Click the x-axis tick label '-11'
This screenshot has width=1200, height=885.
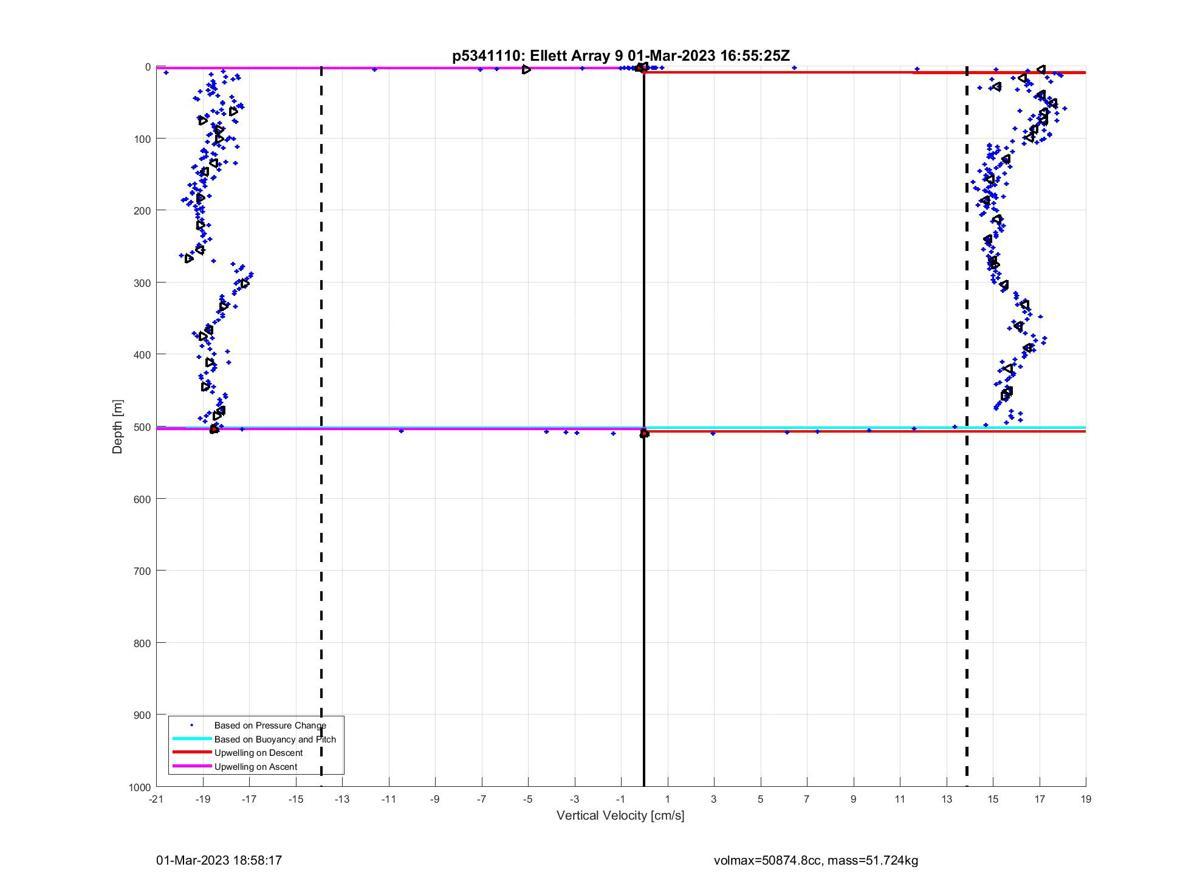pos(388,799)
